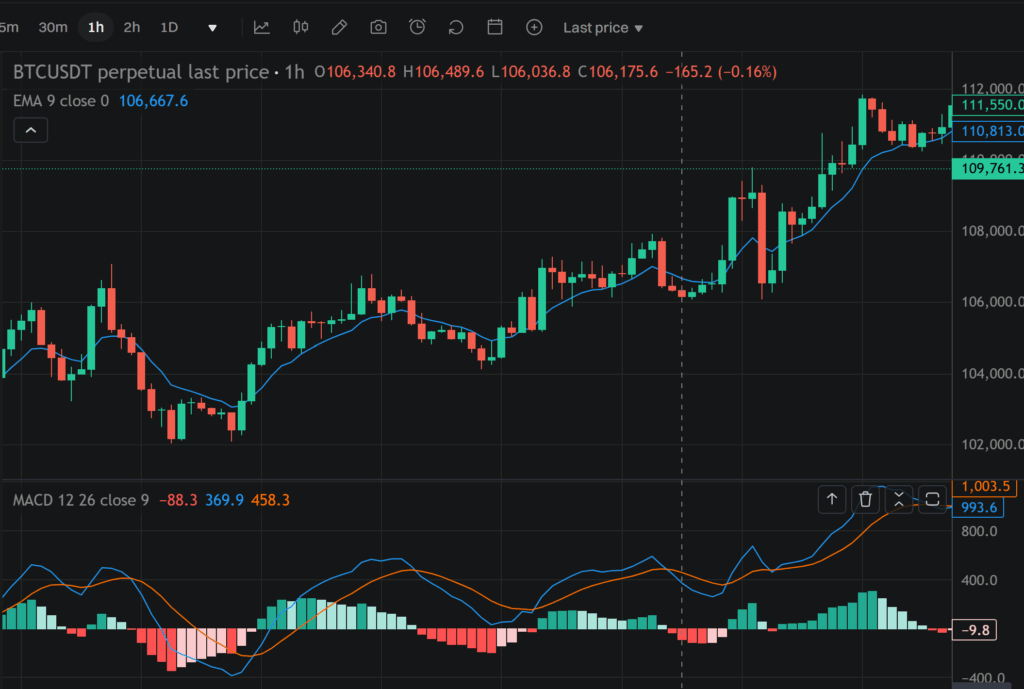This screenshot has width=1024, height=689.
Task: Click the reload chart icon
Action: click(455, 27)
